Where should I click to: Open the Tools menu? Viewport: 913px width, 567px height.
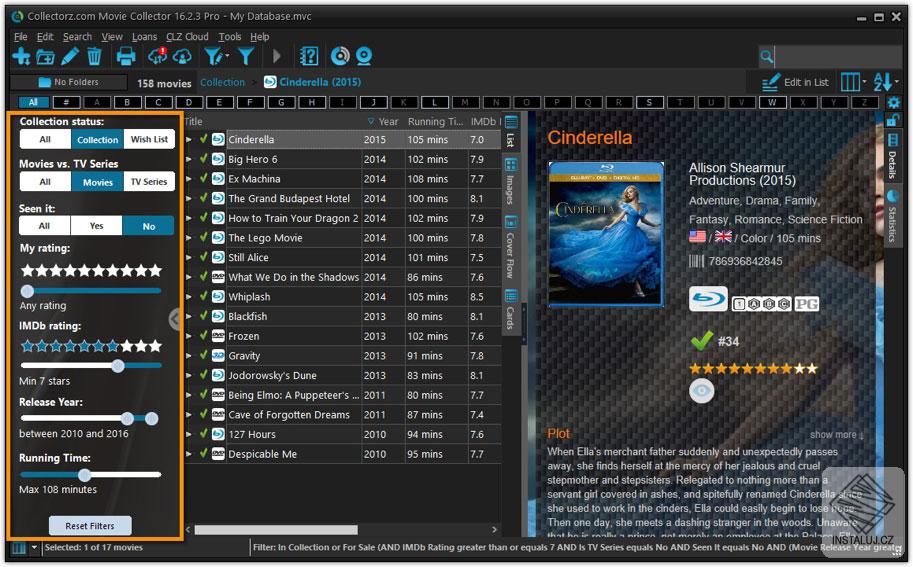point(230,37)
